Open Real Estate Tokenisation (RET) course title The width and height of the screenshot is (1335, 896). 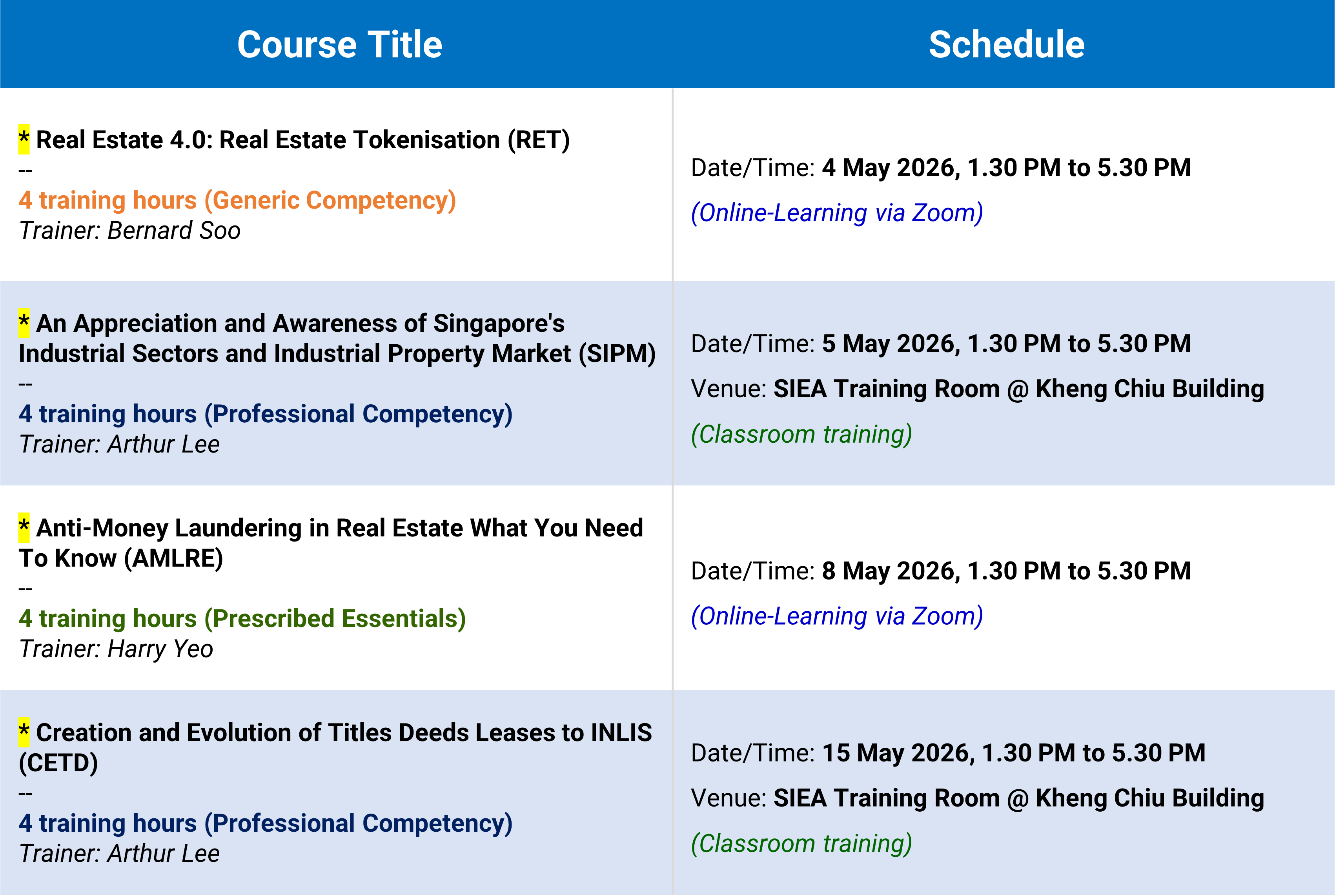click(x=303, y=140)
